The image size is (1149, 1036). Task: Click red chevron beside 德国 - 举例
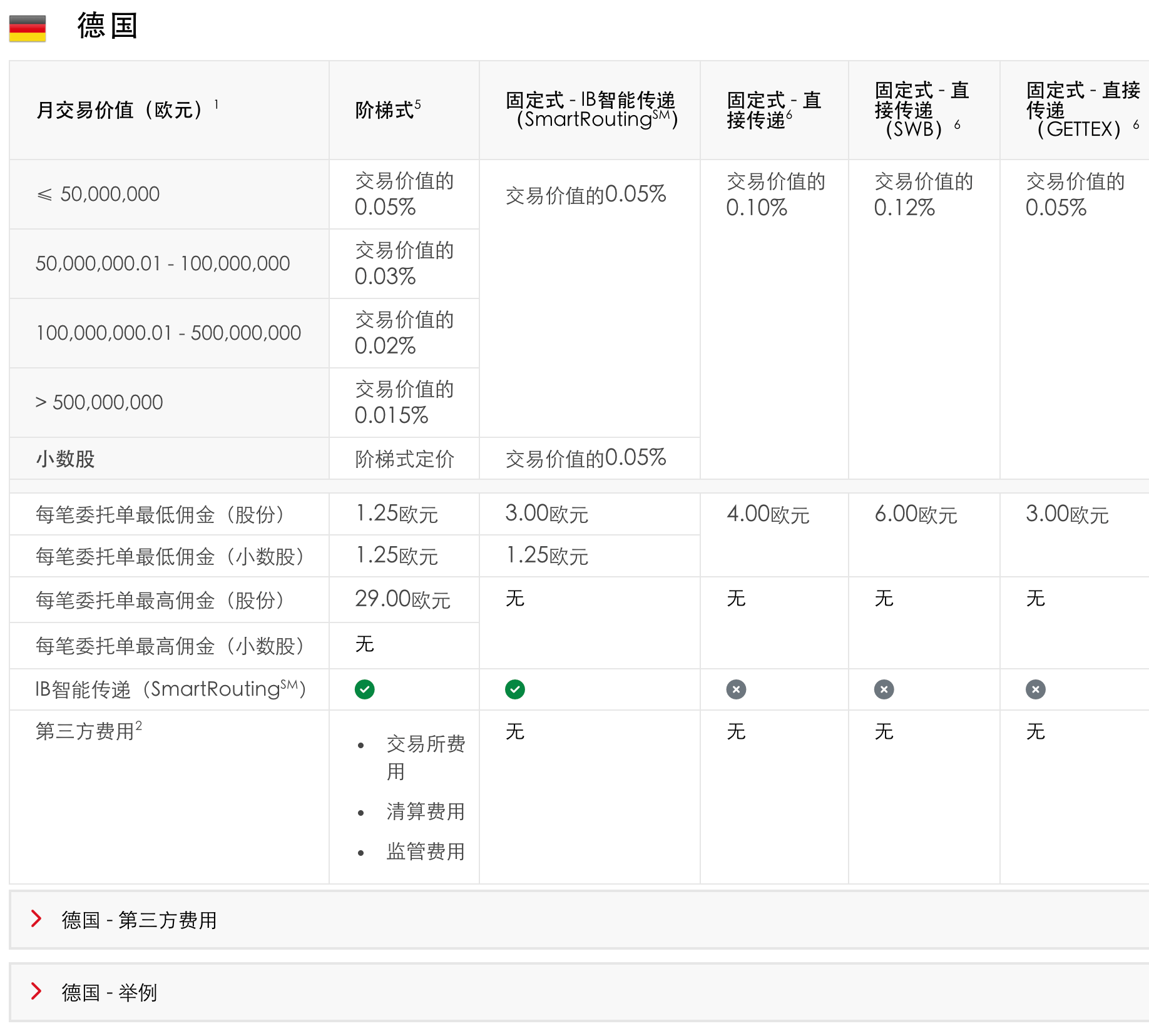[36, 991]
